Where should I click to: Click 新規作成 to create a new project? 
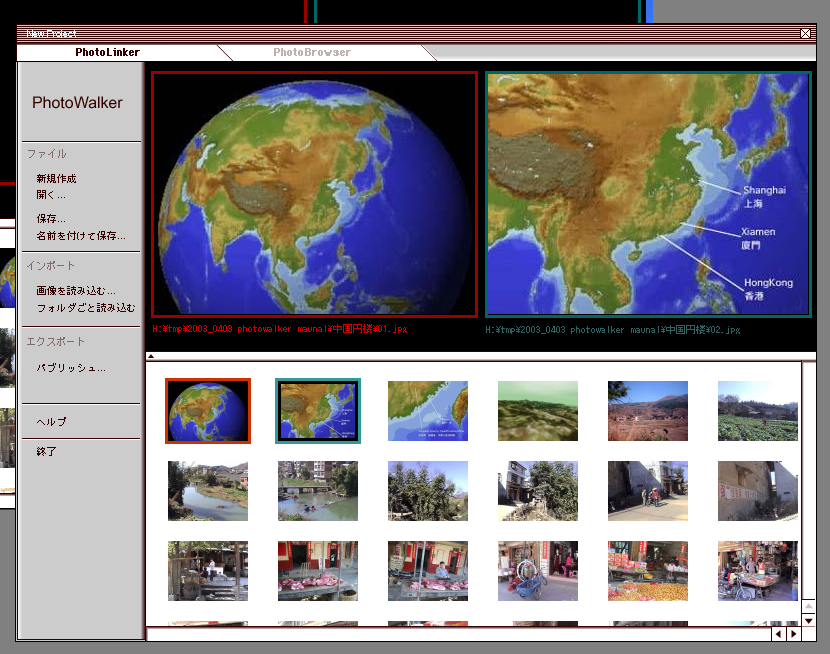(x=56, y=179)
